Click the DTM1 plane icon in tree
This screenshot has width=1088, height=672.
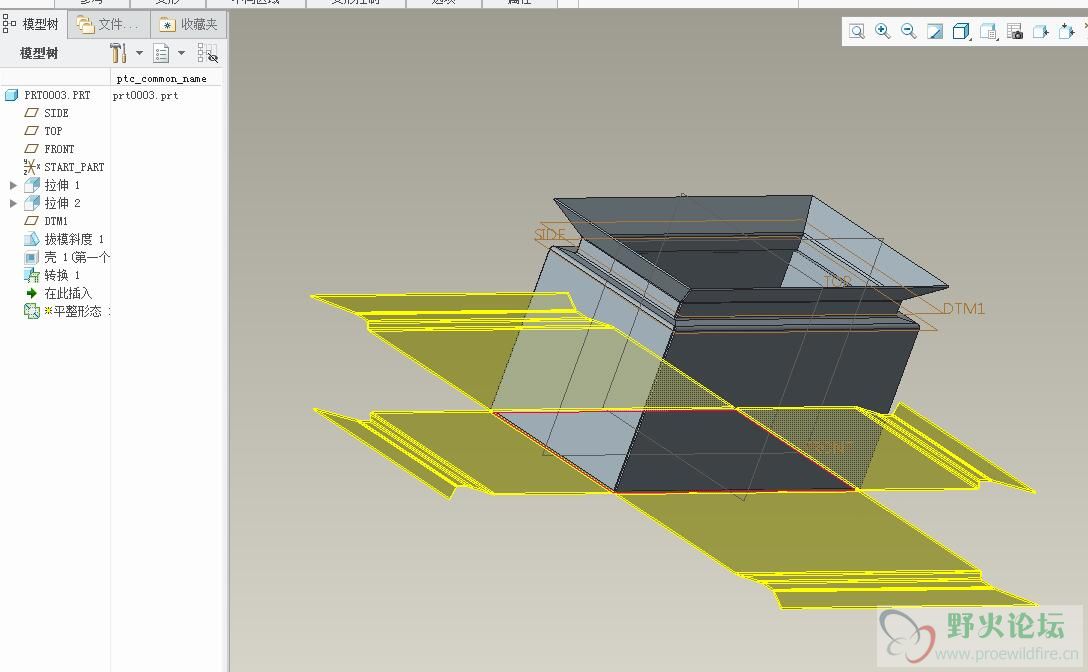[x=32, y=221]
